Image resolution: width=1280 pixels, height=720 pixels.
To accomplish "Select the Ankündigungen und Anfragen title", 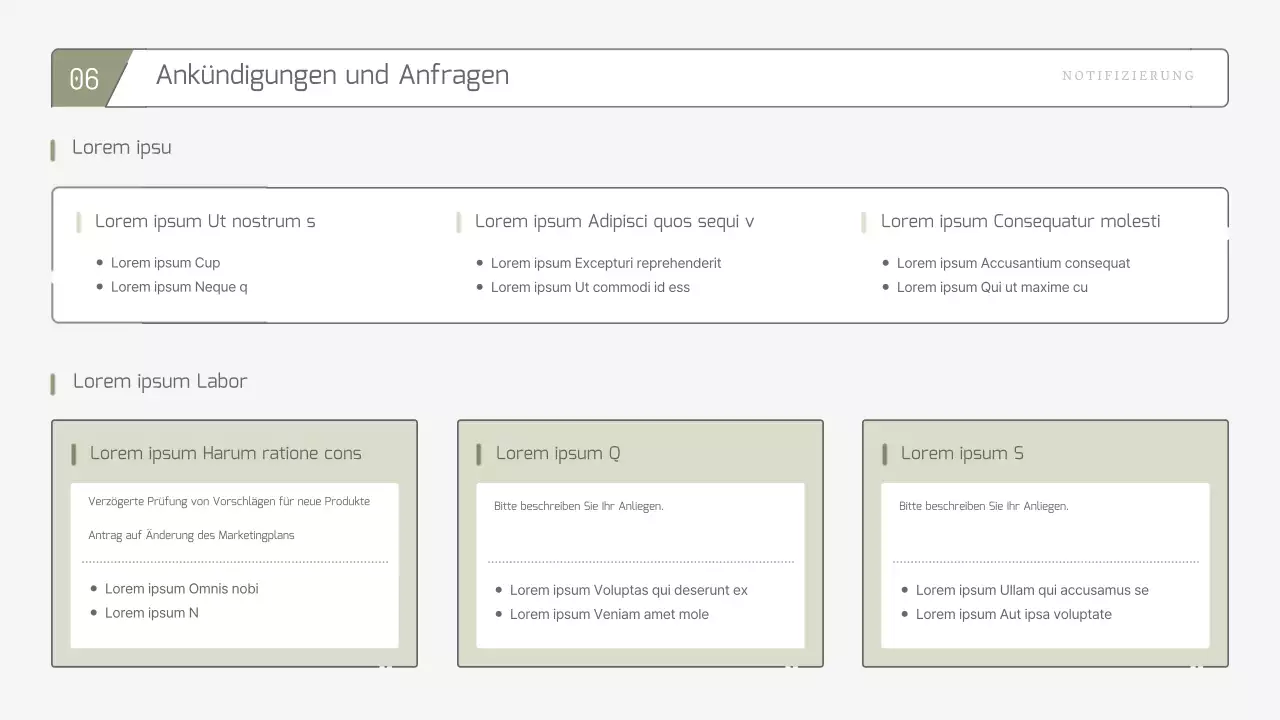I will (x=332, y=76).
